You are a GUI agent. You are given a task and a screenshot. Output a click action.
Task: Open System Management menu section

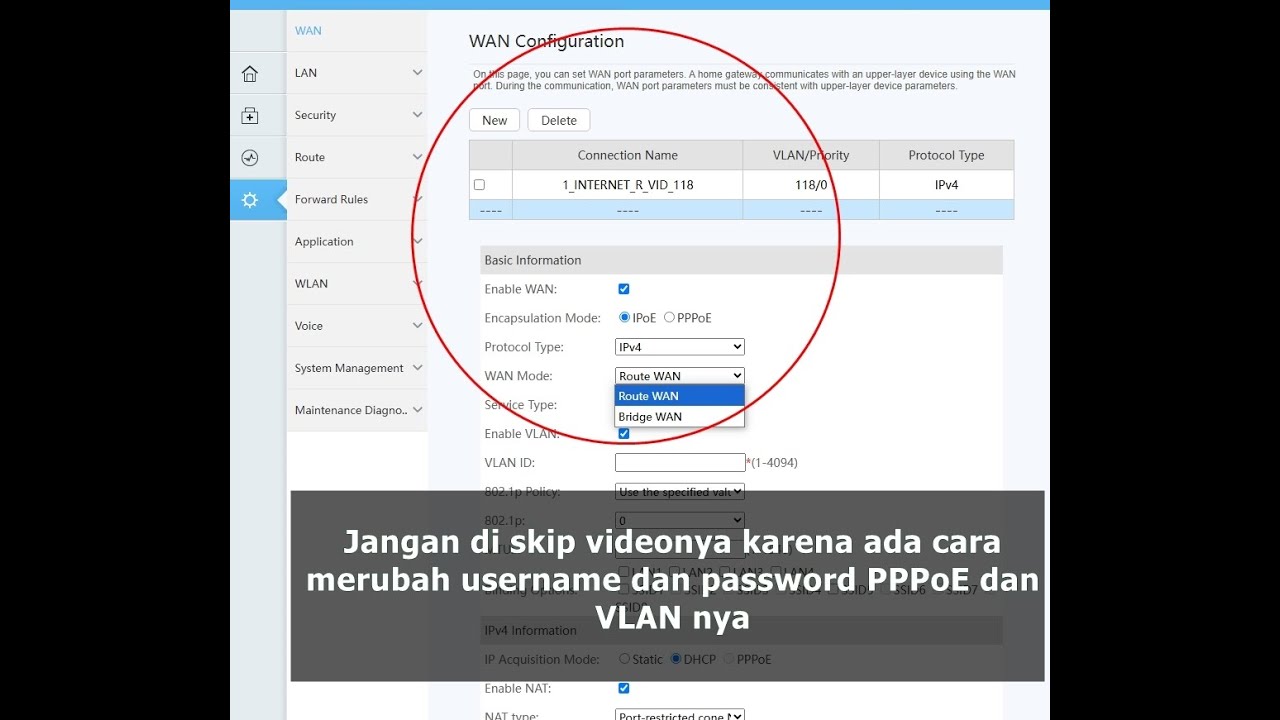357,367
